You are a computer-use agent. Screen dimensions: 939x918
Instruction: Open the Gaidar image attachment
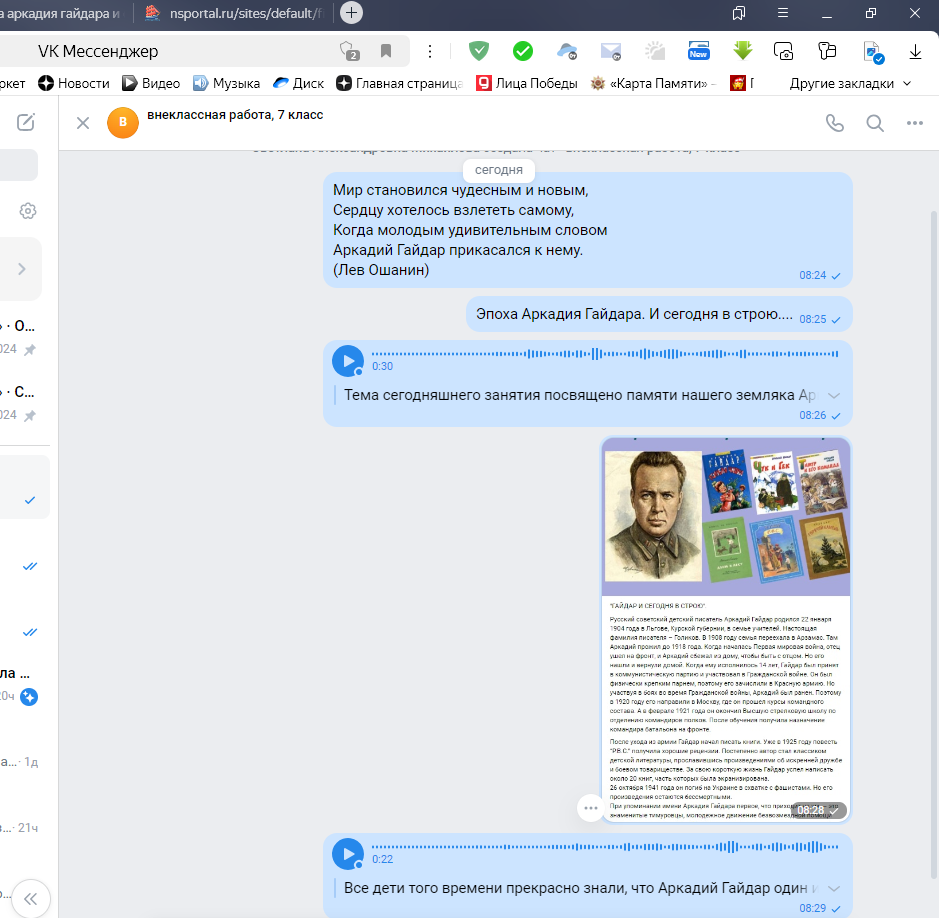coord(726,630)
